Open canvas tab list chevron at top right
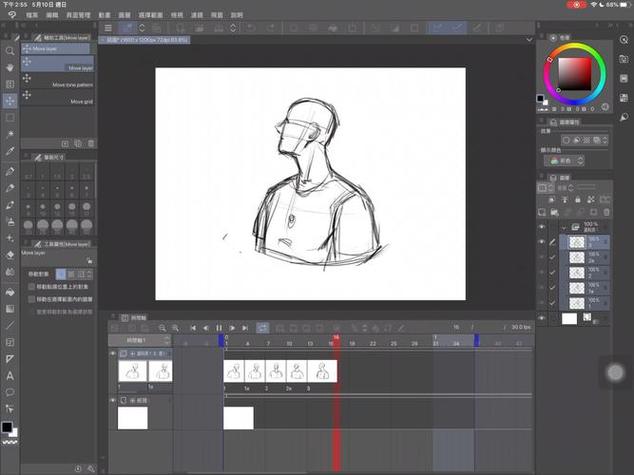Screen dimensions: 634x475 coord(529,40)
